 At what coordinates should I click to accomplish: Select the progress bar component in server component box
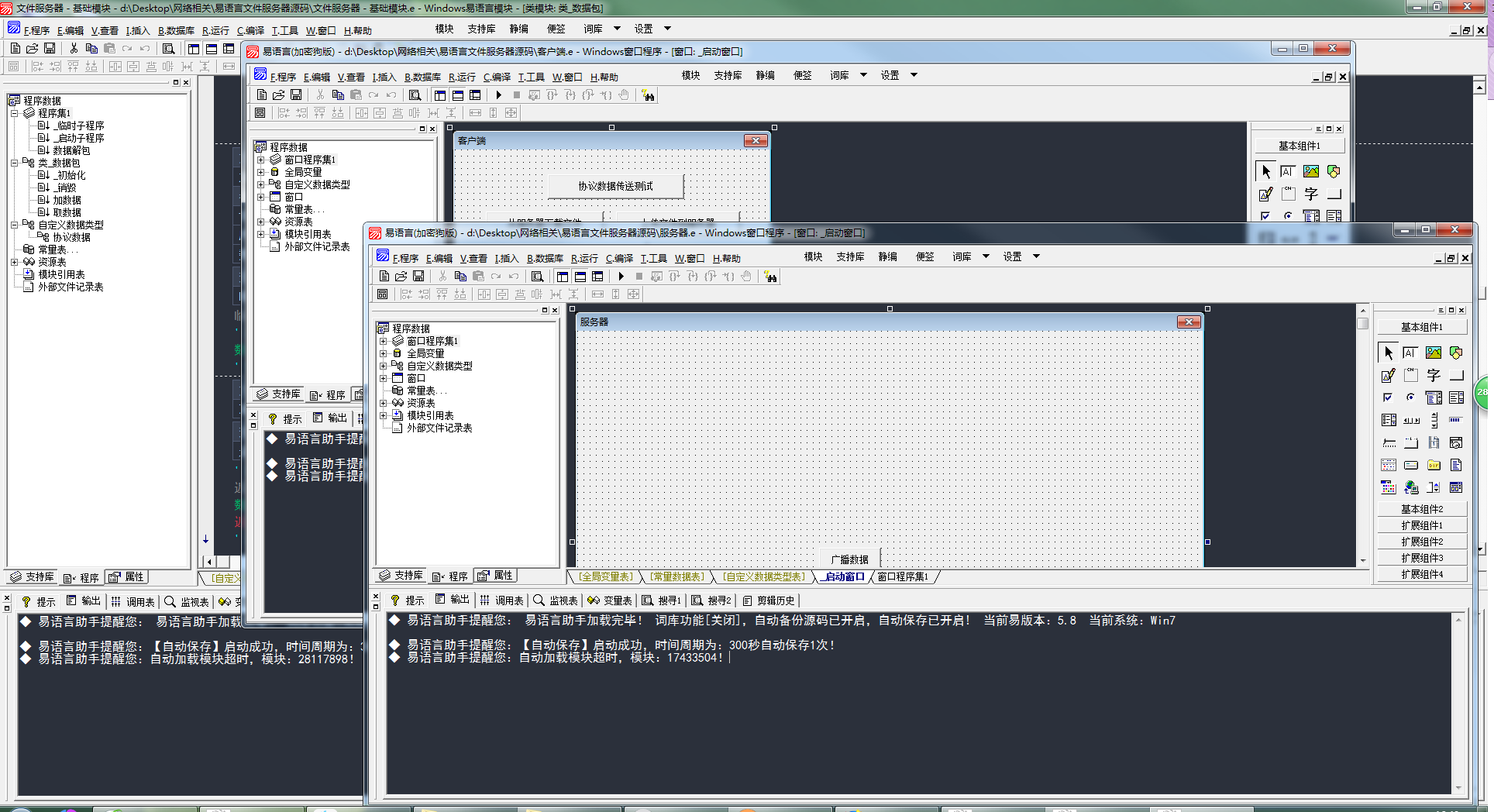pyautogui.click(x=1456, y=420)
